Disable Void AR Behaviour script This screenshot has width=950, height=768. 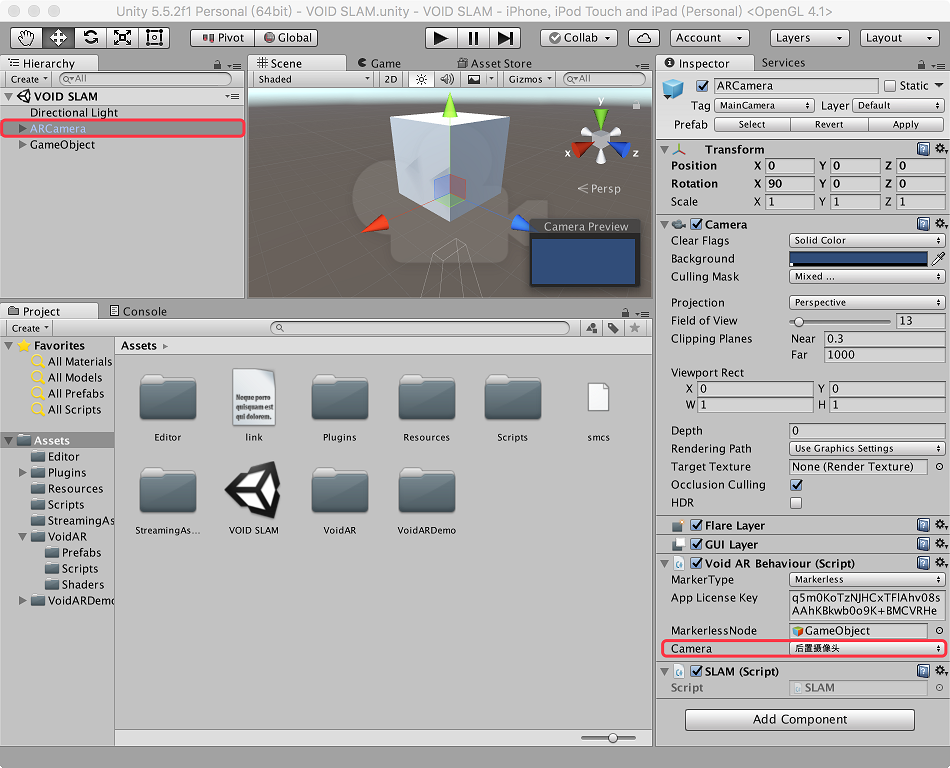click(697, 563)
